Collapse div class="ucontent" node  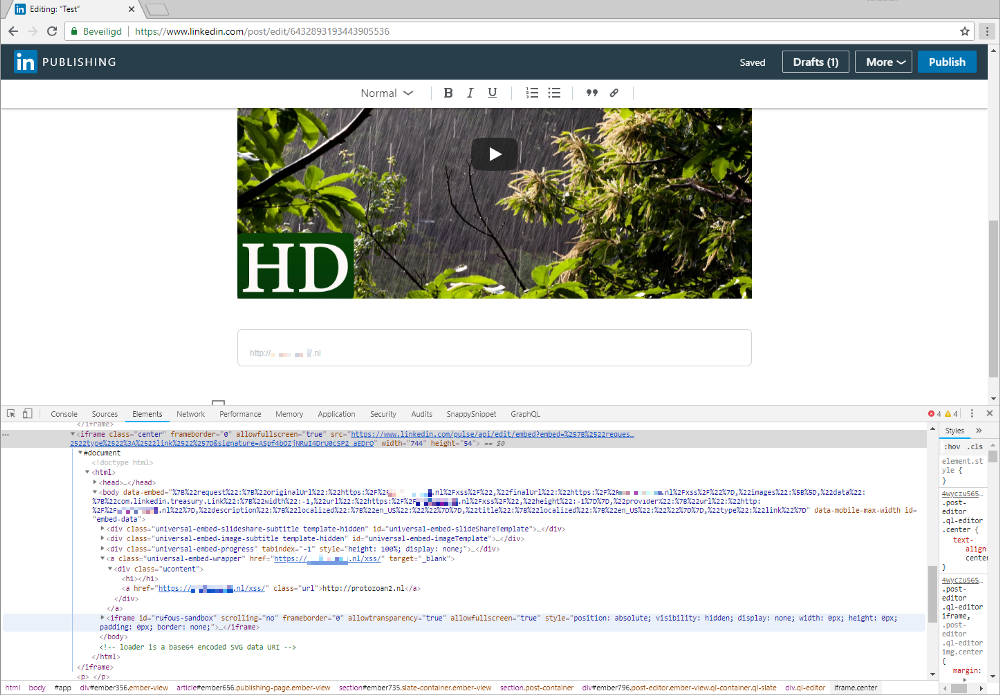pos(110,569)
